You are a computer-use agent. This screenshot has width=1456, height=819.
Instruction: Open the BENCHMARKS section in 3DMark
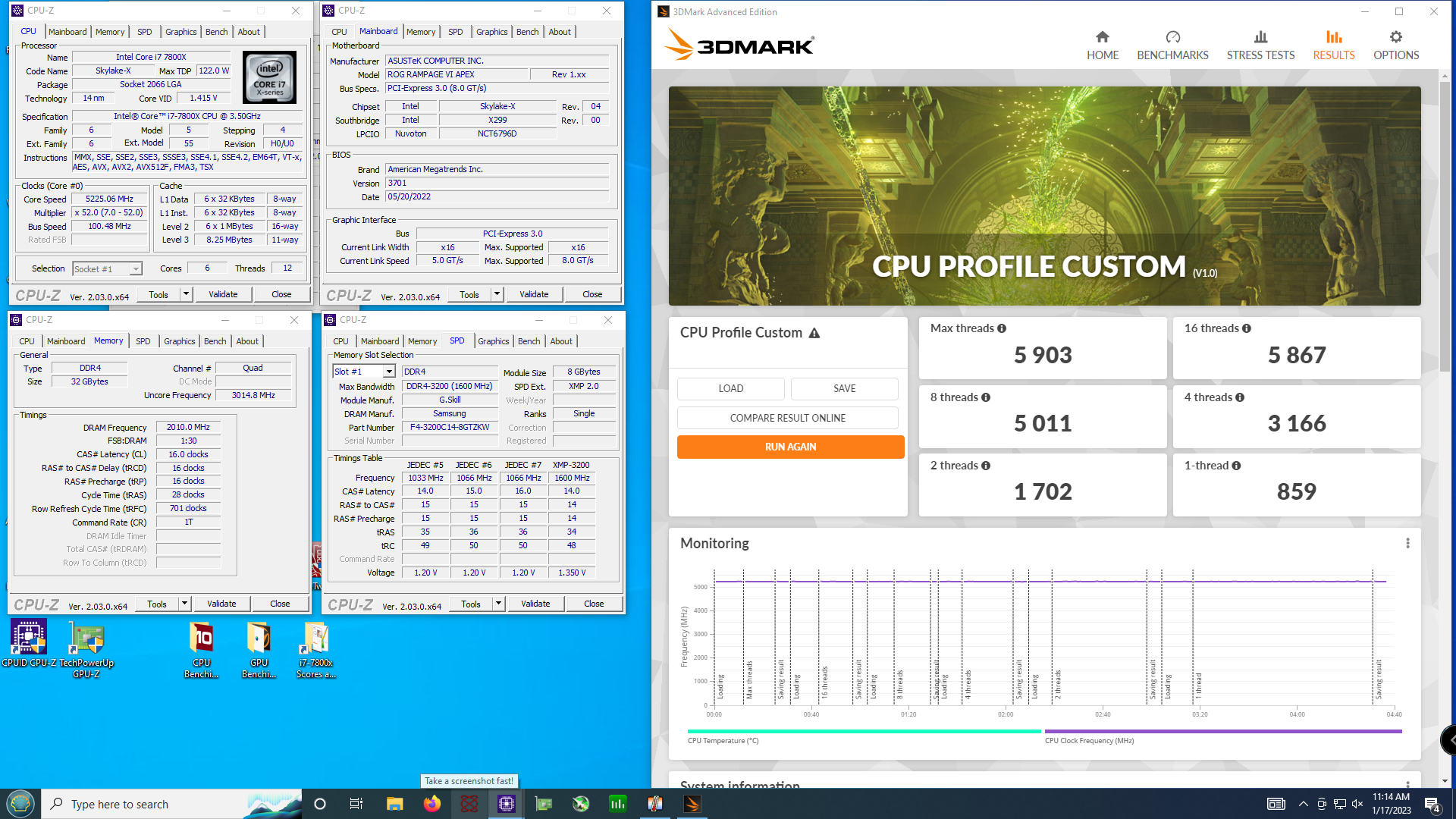[1172, 45]
